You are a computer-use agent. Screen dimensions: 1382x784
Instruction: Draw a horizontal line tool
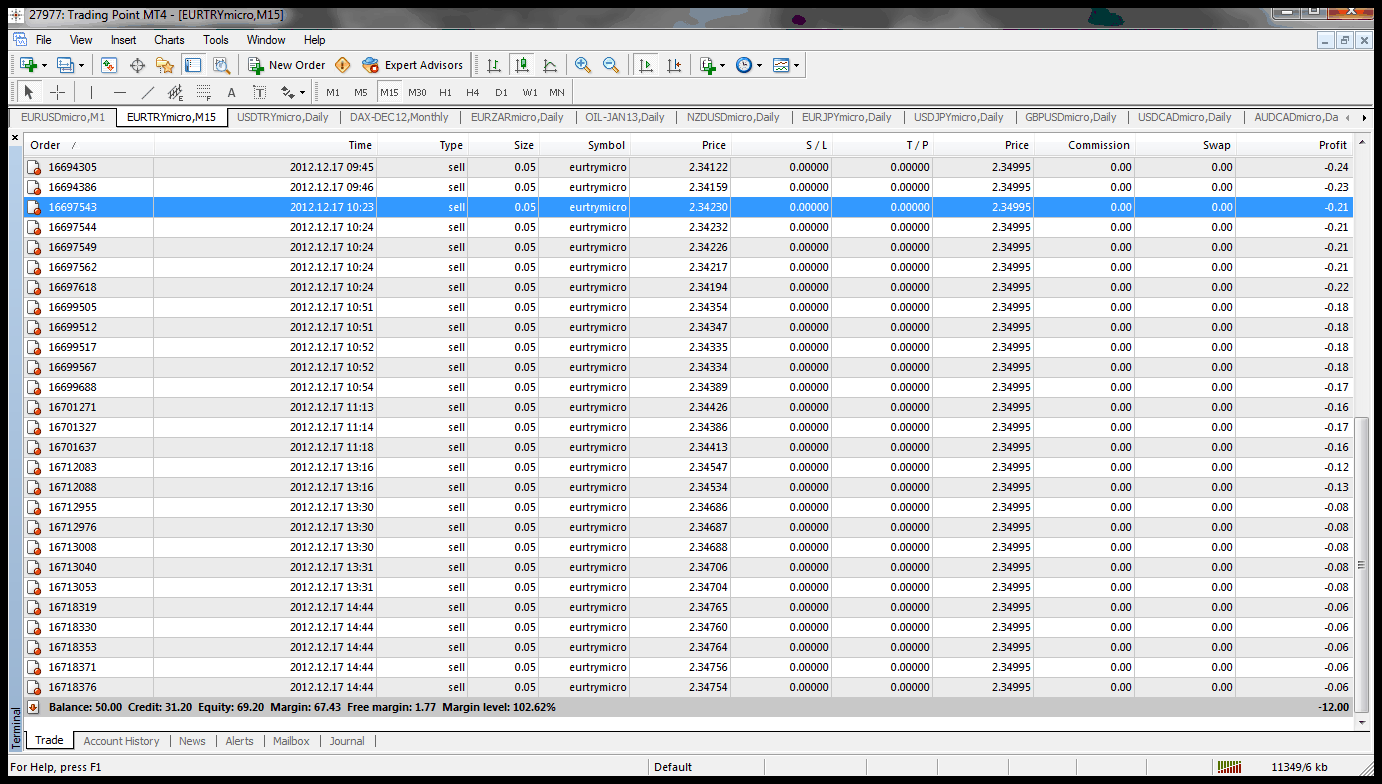[x=120, y=92]
